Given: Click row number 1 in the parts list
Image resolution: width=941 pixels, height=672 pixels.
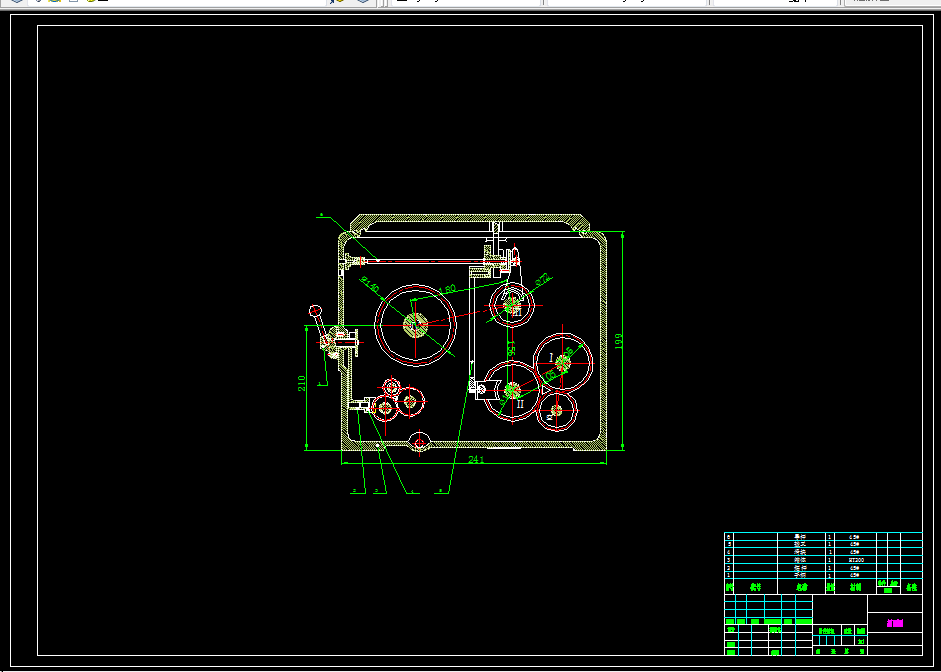Looking at the screenshot, I should (729, 575).
